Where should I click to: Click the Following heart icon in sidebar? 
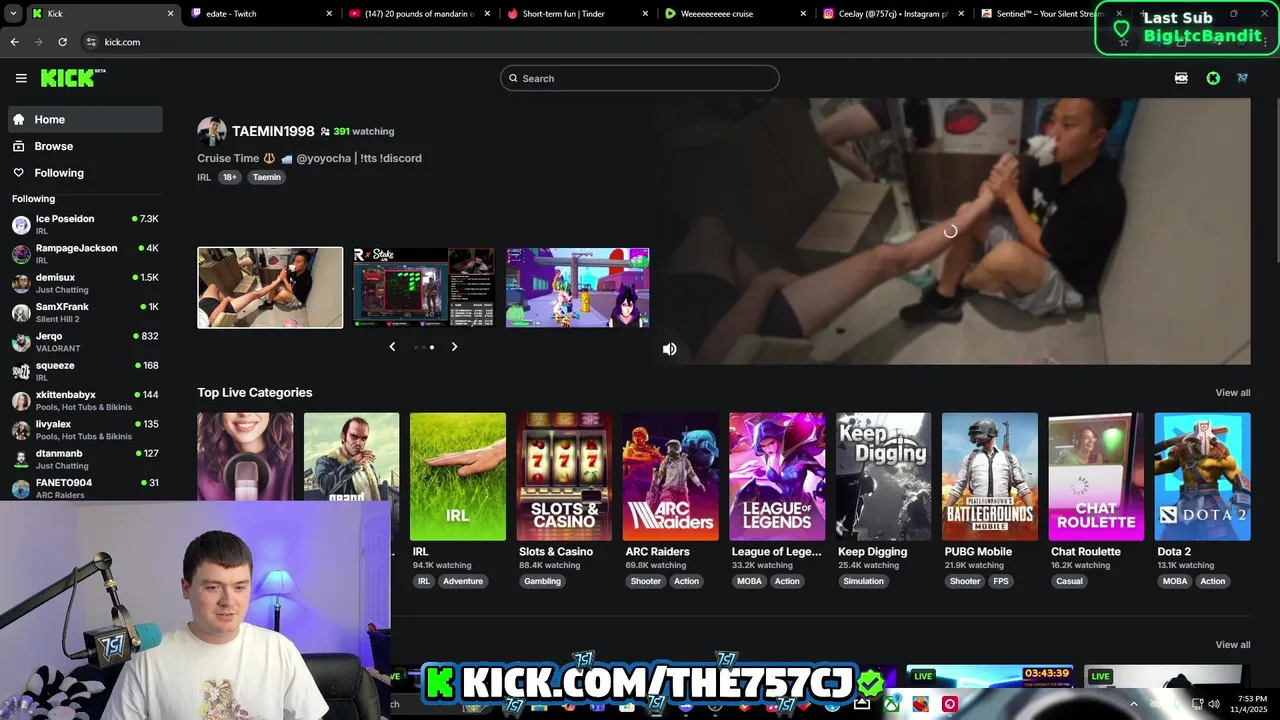[18, 173]
